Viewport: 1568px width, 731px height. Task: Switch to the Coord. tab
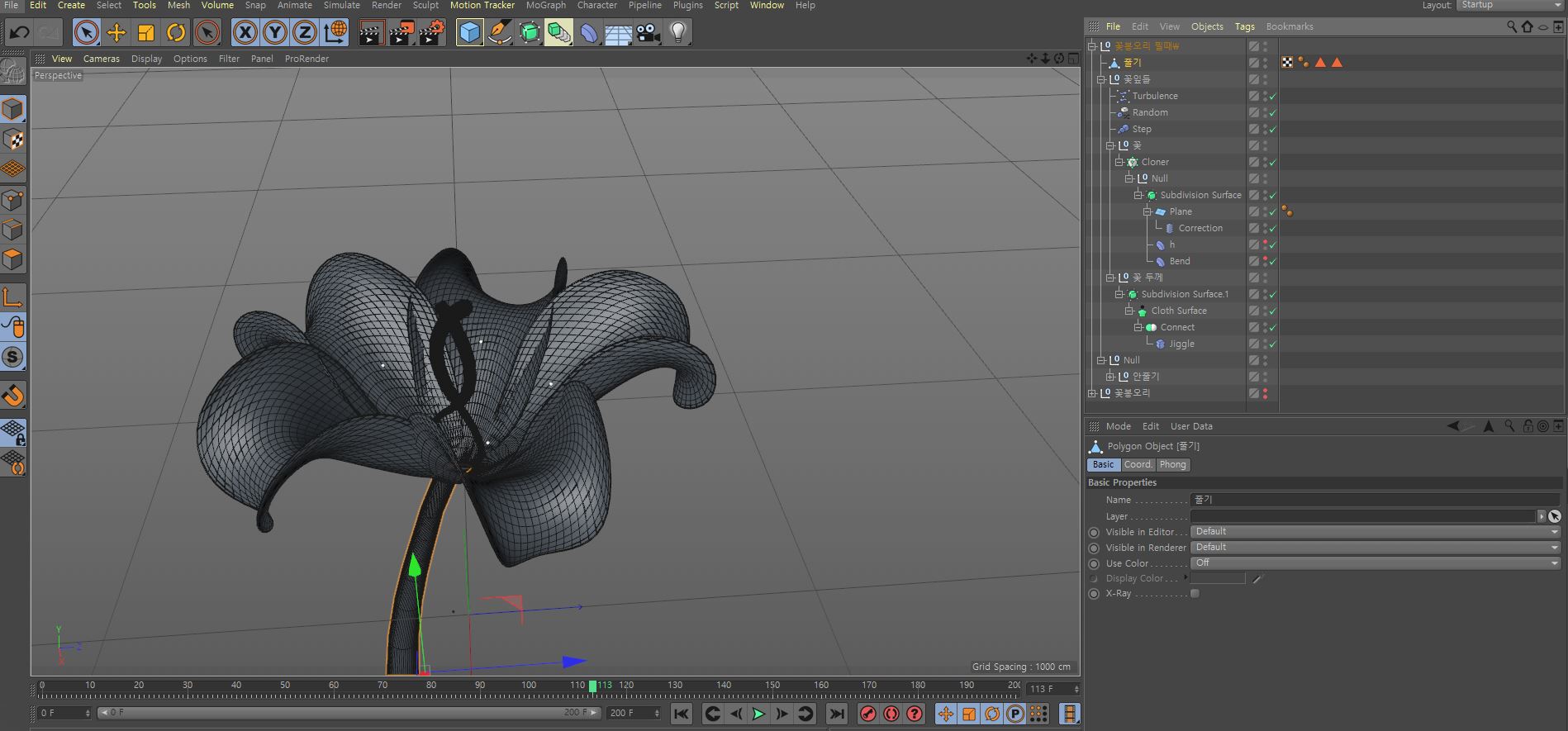1138,465
